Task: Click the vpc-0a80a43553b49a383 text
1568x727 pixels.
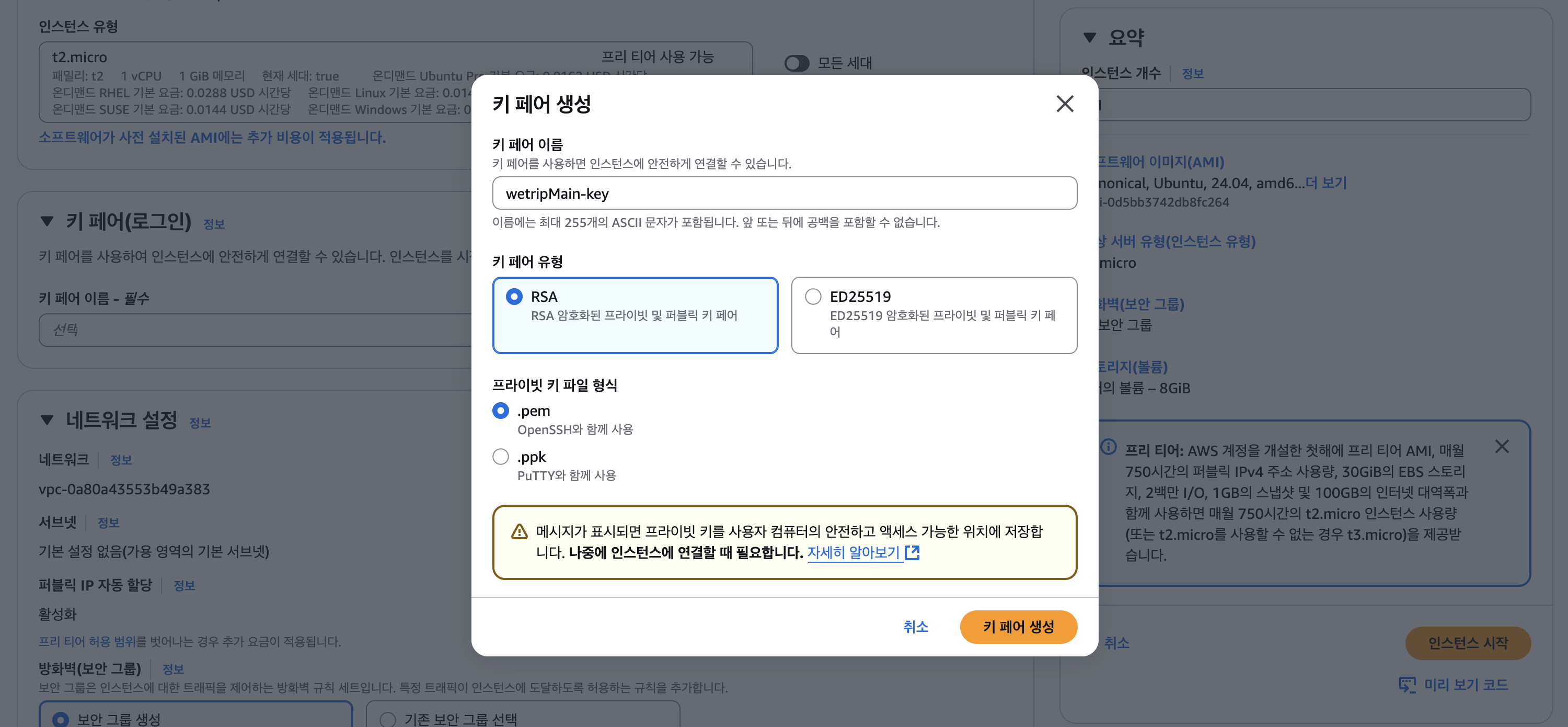Action: tap(124, 490)
